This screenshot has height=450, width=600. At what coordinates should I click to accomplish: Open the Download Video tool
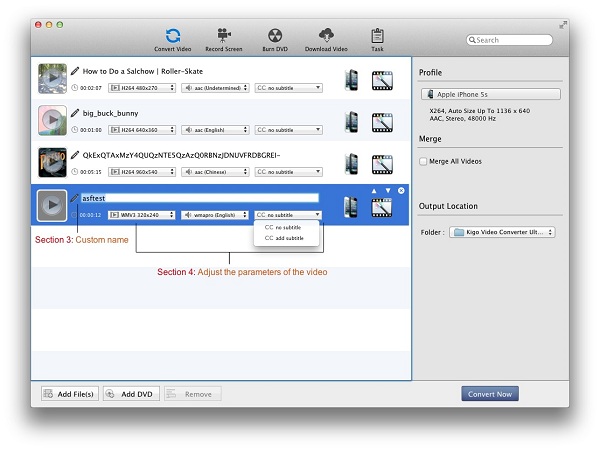click(326, 40)
